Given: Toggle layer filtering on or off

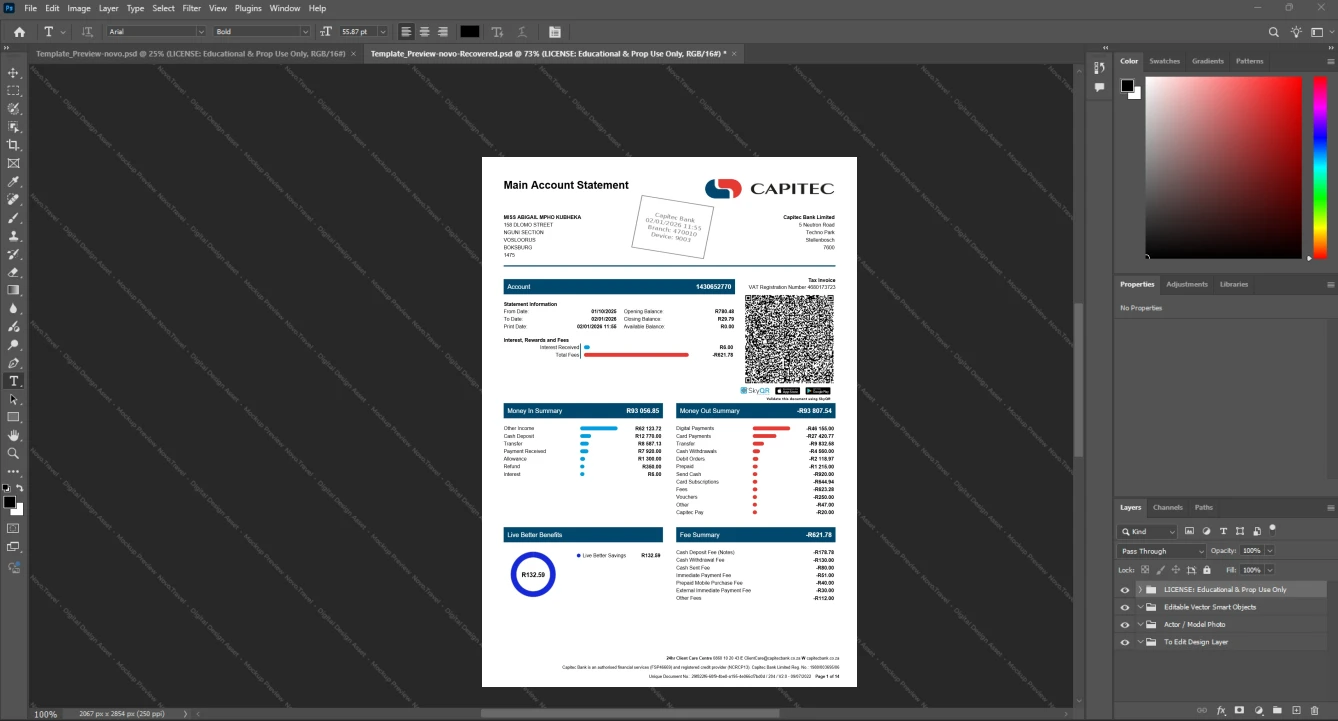Looking at the screenshot, I should (1273, 528).
